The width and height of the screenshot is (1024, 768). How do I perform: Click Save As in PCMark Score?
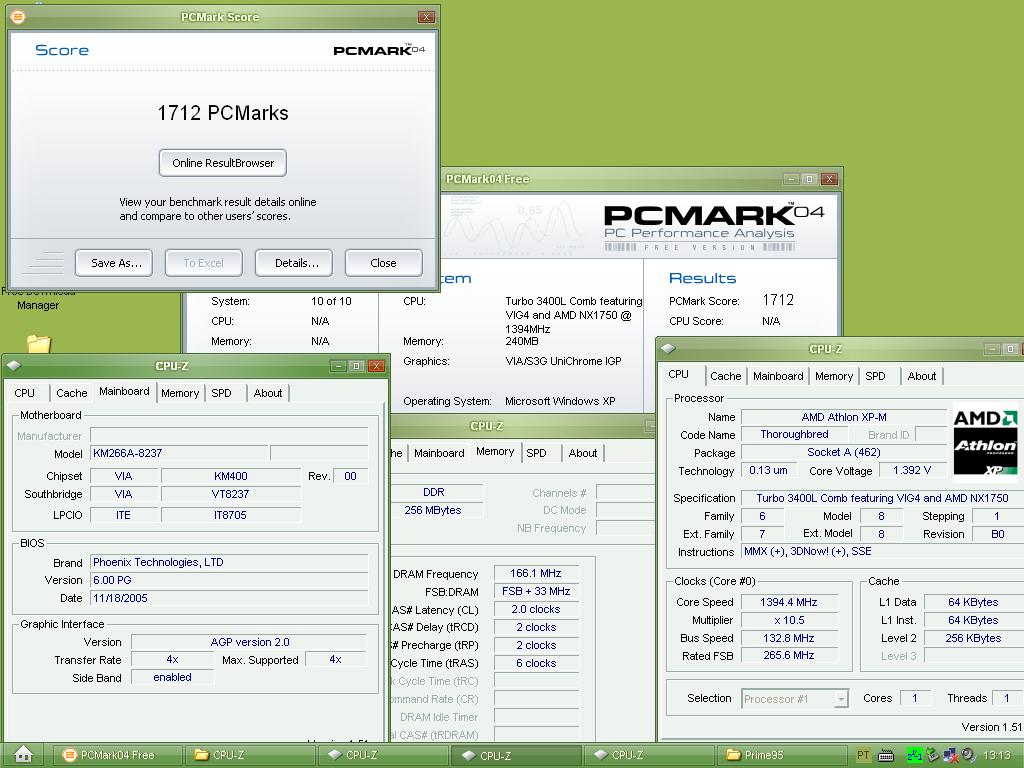pyautogui.click(x=114, y=263)
